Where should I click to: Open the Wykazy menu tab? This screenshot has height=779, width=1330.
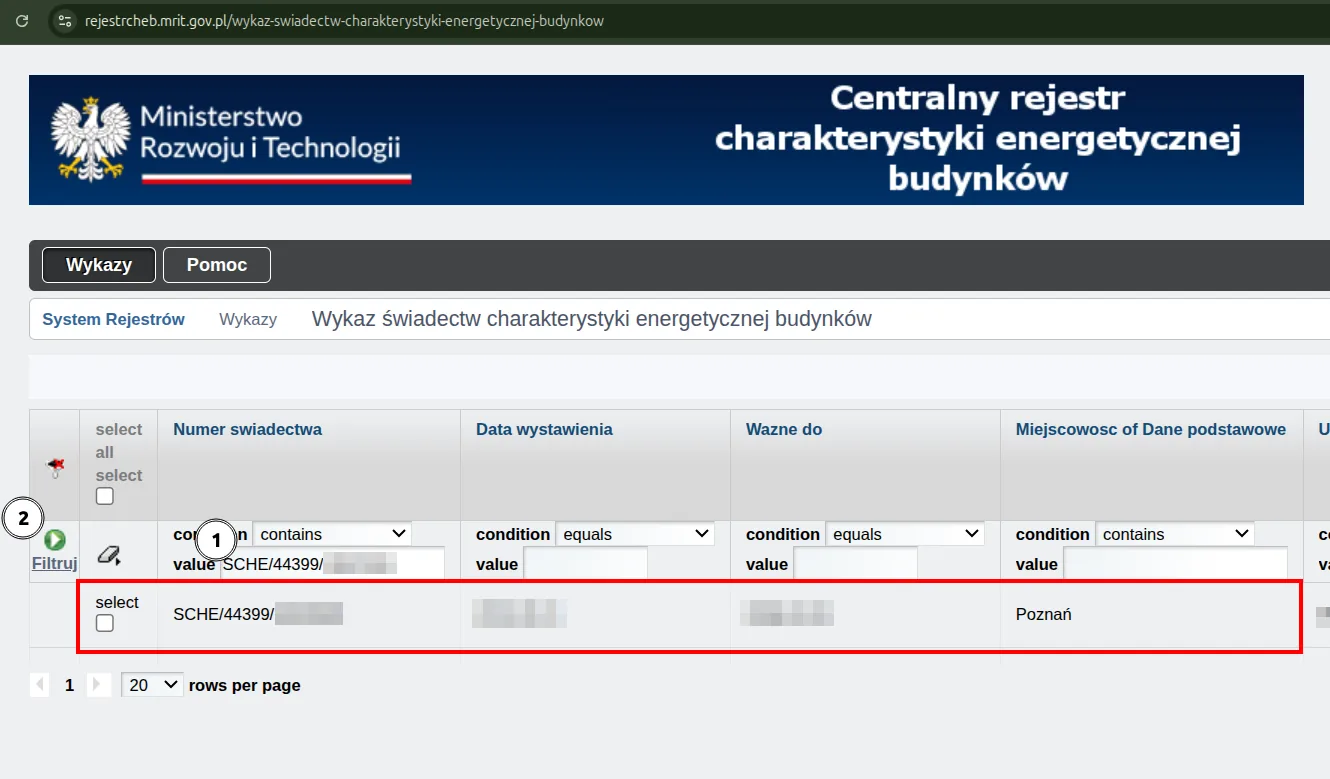pos(99,265)
